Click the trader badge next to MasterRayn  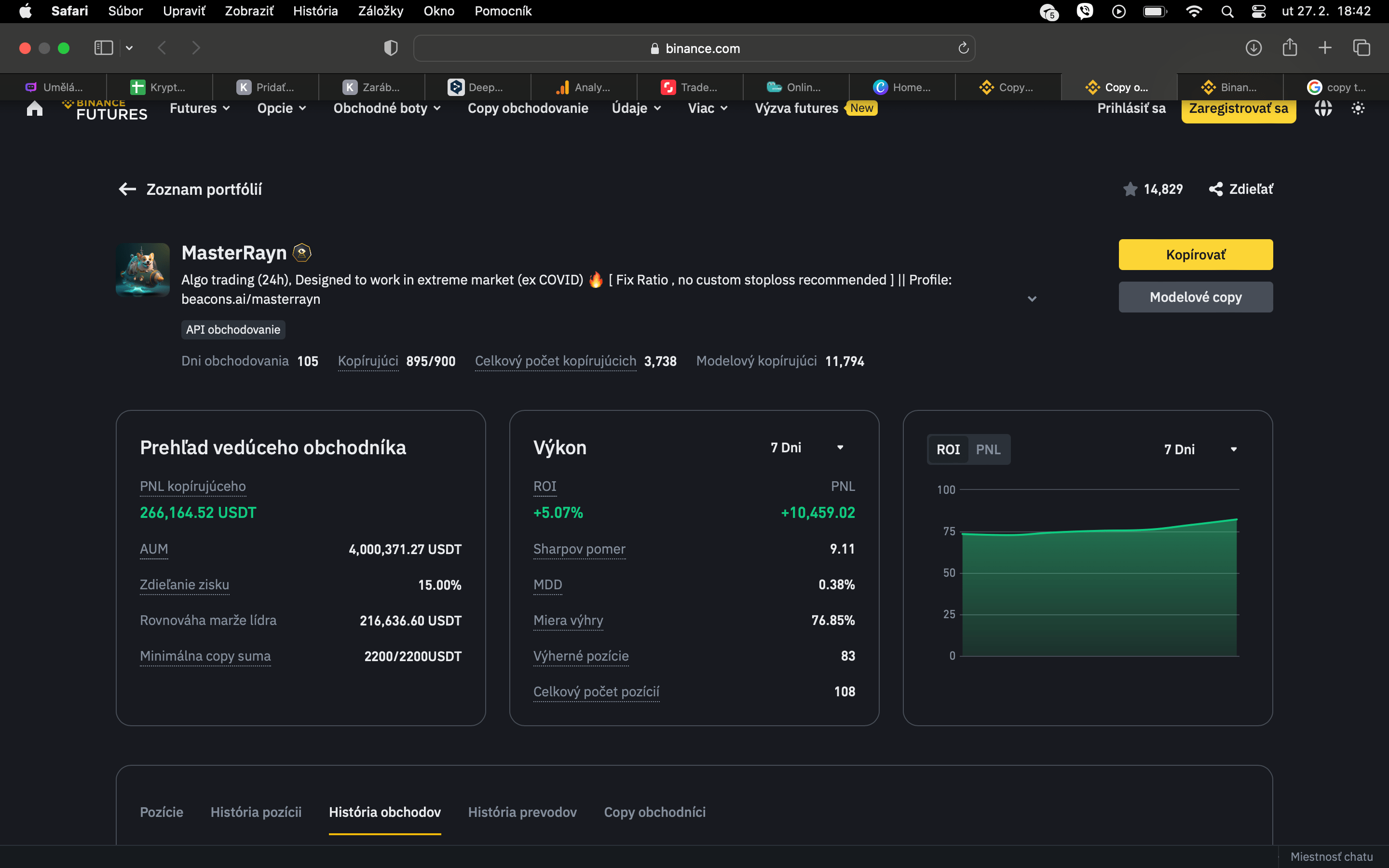302,253
